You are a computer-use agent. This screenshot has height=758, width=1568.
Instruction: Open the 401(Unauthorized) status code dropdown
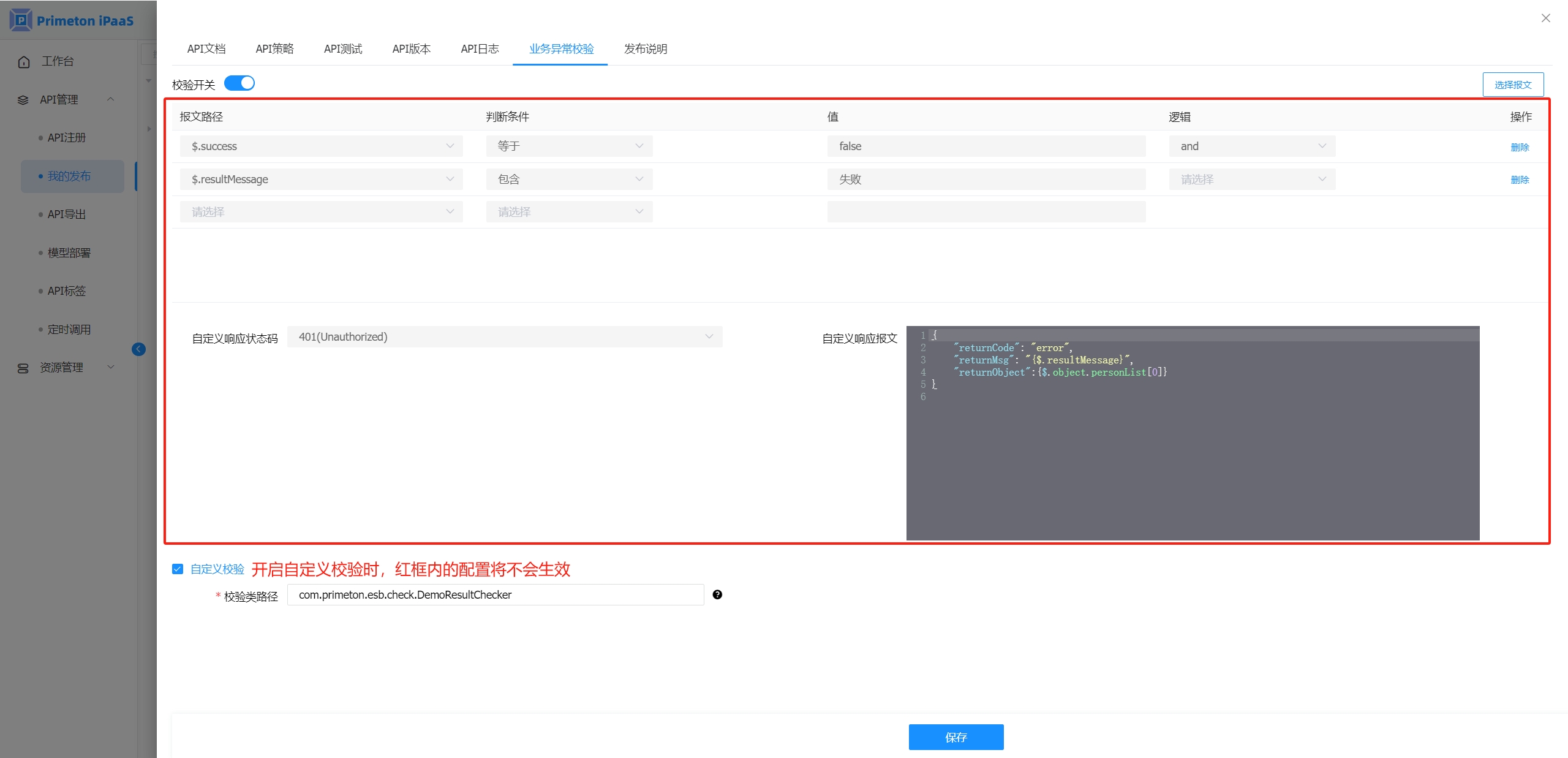tap(504, 337)
